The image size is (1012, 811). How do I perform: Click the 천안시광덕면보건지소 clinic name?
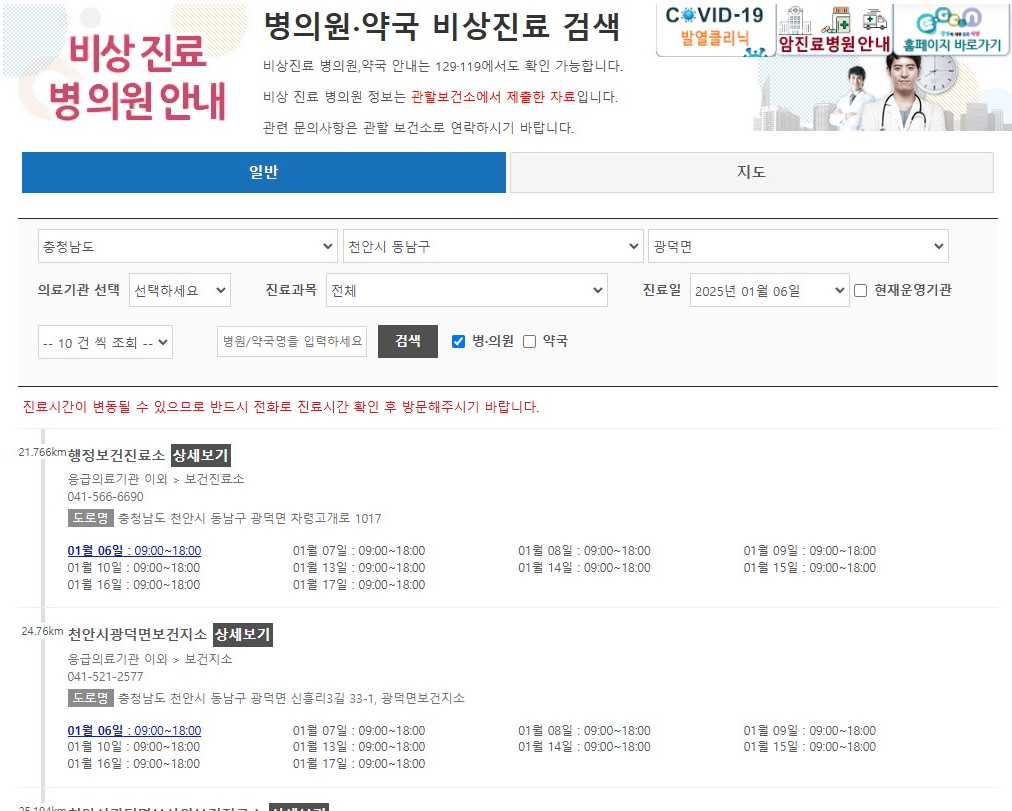point(137,635)
